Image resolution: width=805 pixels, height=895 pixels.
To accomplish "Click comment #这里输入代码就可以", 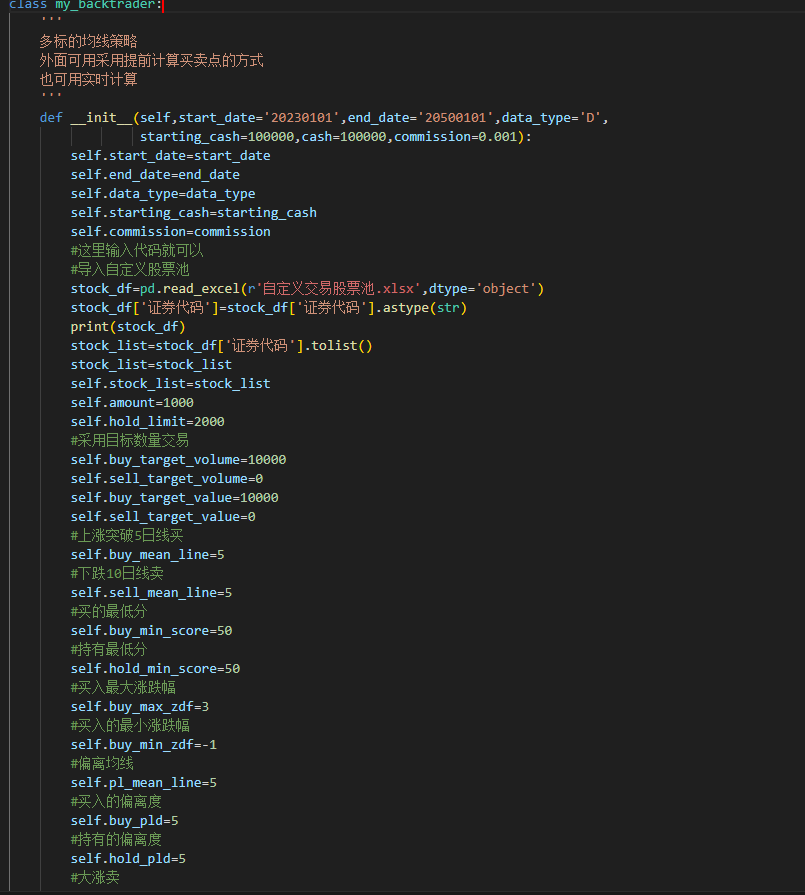I will 137,251.
